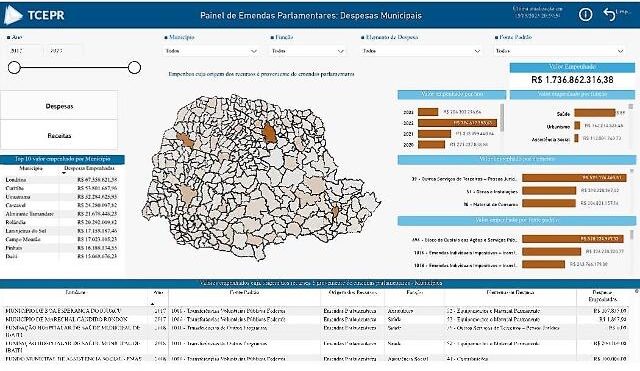Click the start year input field
The width and height of the screenshot is (640, 371).
click(24, 51)
